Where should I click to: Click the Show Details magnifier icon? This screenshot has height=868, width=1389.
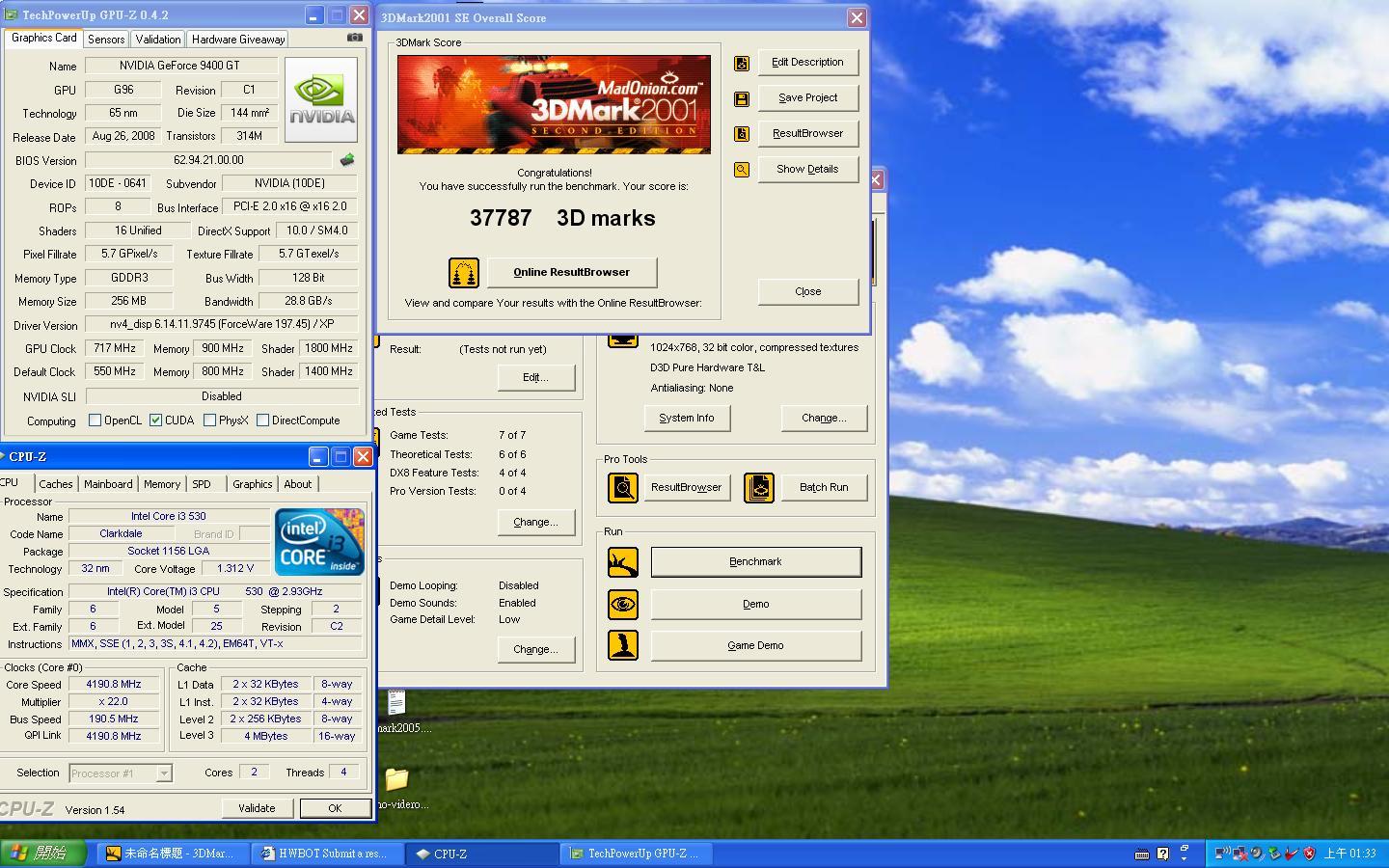pos(742,170)
